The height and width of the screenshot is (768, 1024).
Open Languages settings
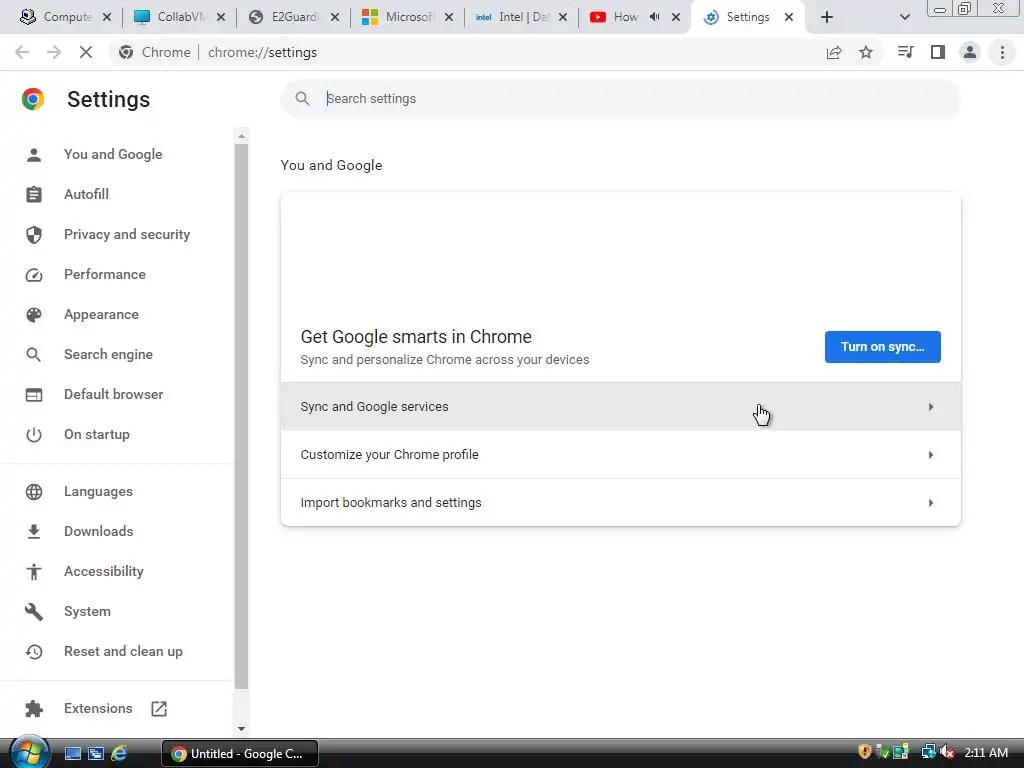[x=98, y=491]
